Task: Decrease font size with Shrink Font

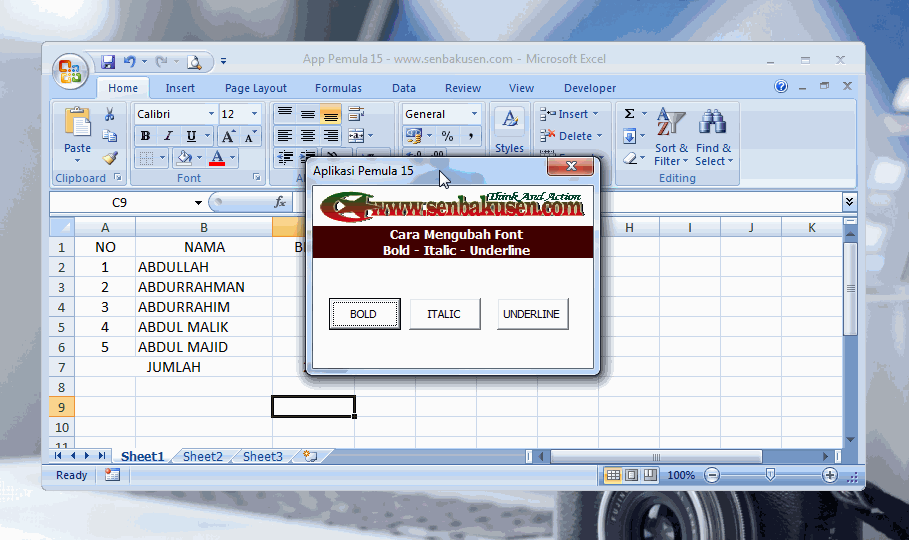Action: point(250,136)
